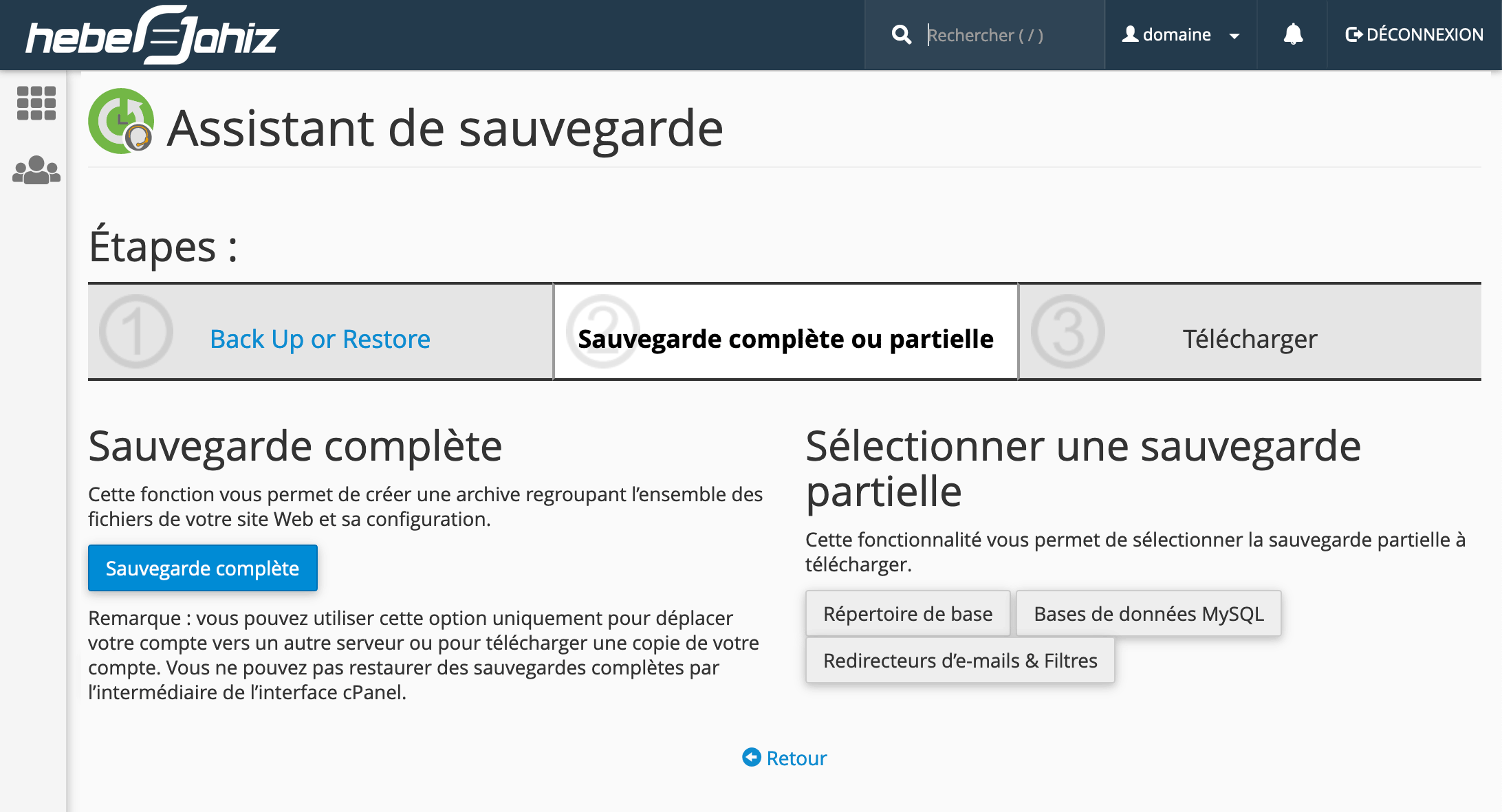This screenshot has height=812, width=1502.
Task: Click the Retour link
Action: click(x=785, y=758)
